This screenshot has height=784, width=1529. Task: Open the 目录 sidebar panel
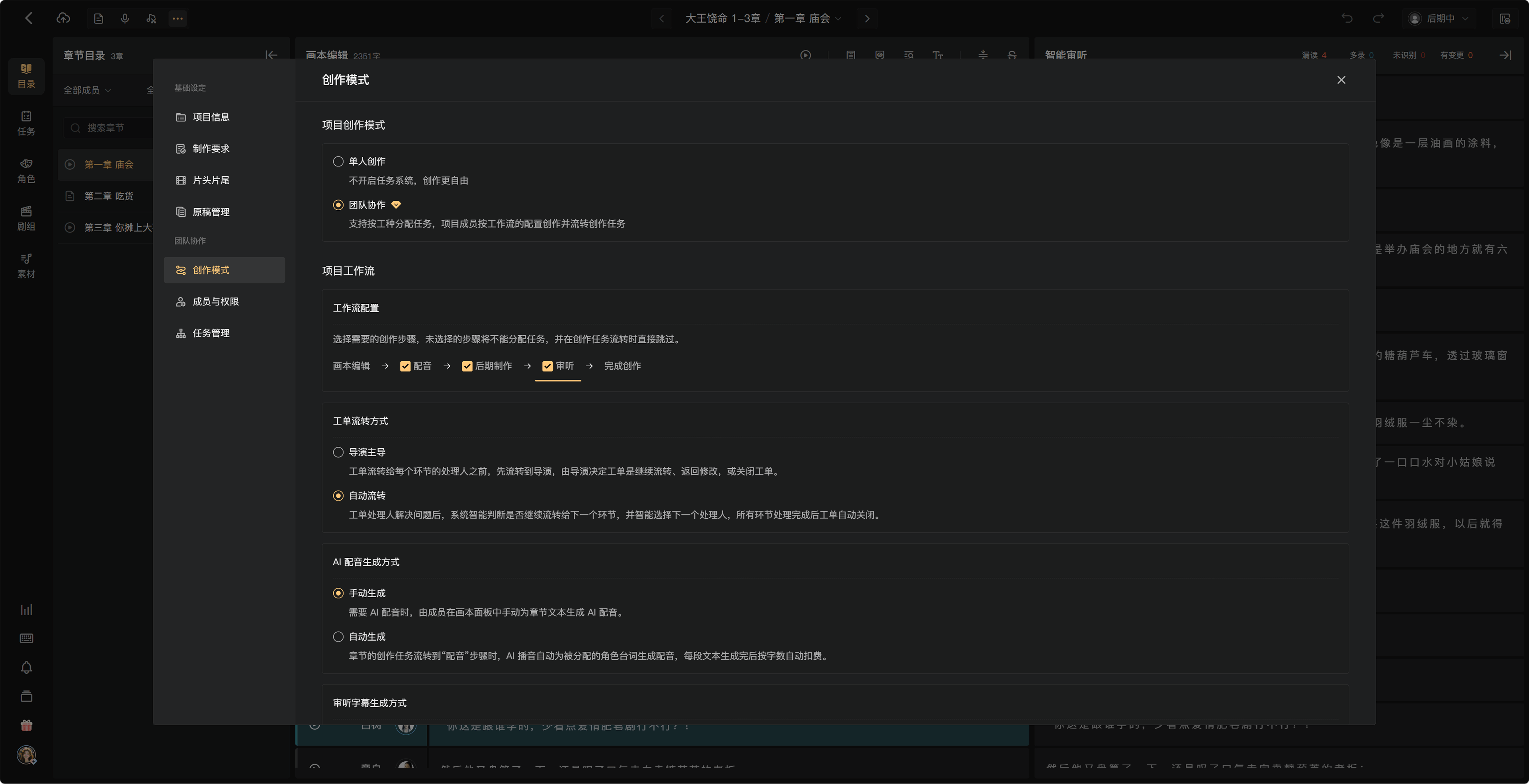26,76
